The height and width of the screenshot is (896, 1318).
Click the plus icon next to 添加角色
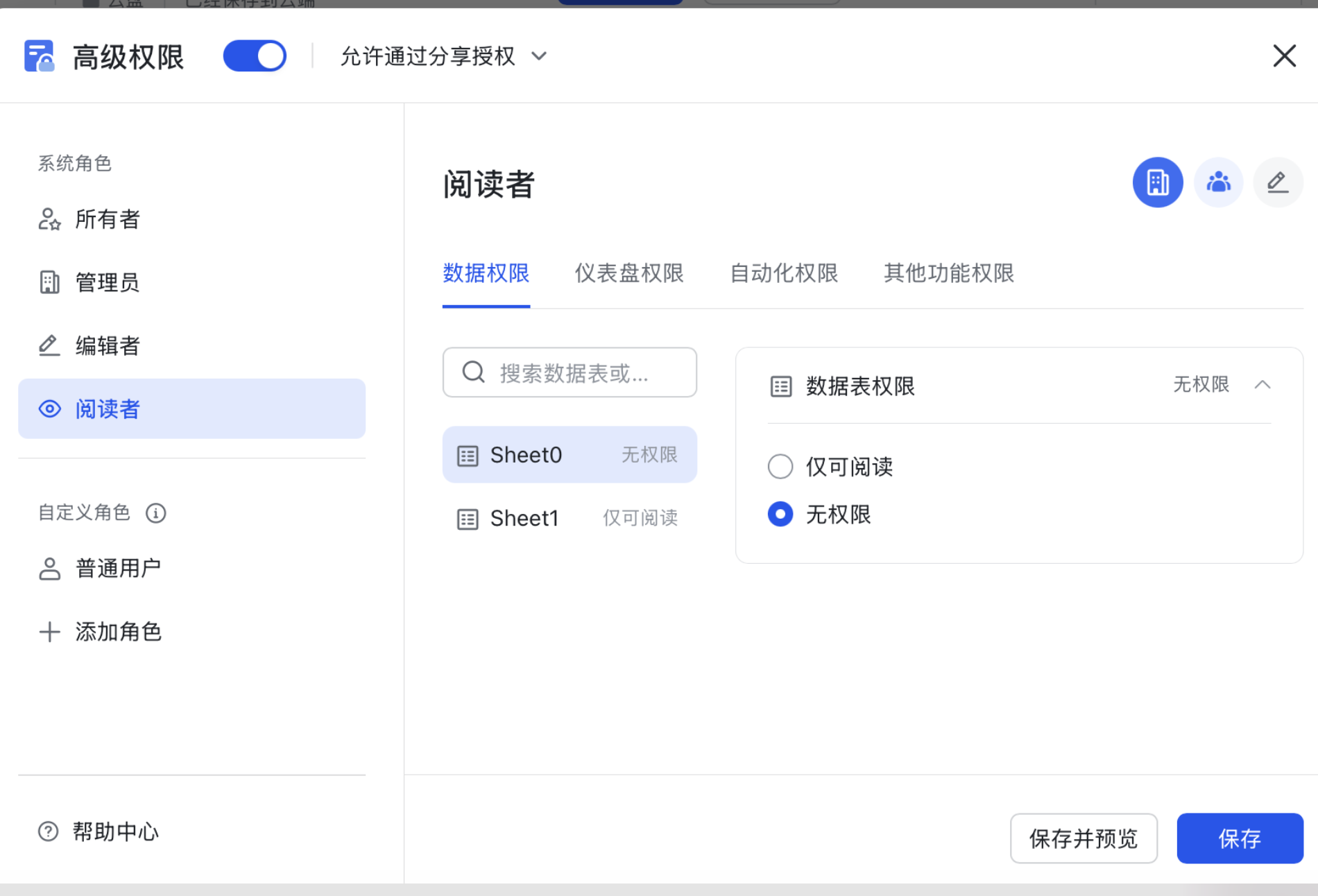49,632
